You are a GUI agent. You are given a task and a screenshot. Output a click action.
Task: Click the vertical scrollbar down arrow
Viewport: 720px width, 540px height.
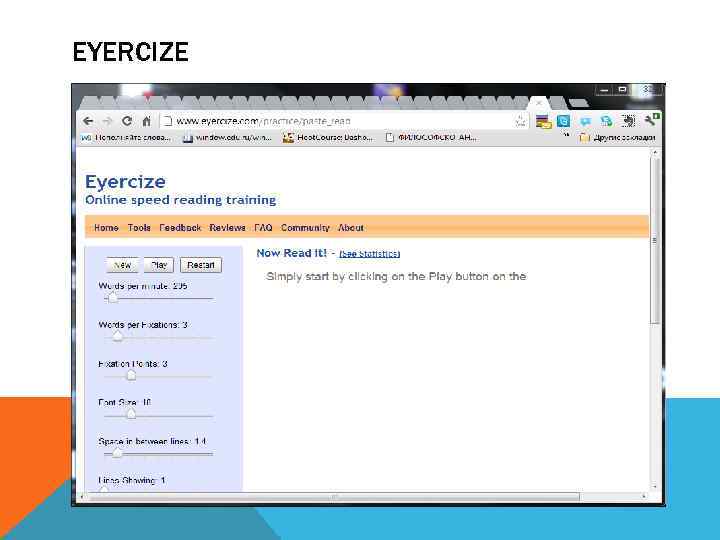tap(655, 487)
